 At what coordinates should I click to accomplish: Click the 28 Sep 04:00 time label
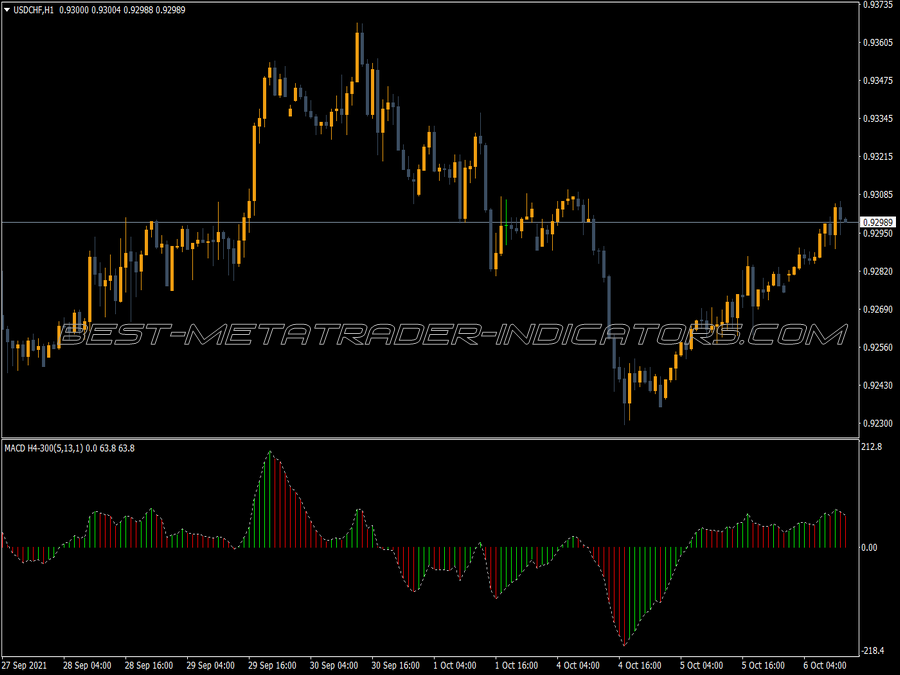point(87,665)
